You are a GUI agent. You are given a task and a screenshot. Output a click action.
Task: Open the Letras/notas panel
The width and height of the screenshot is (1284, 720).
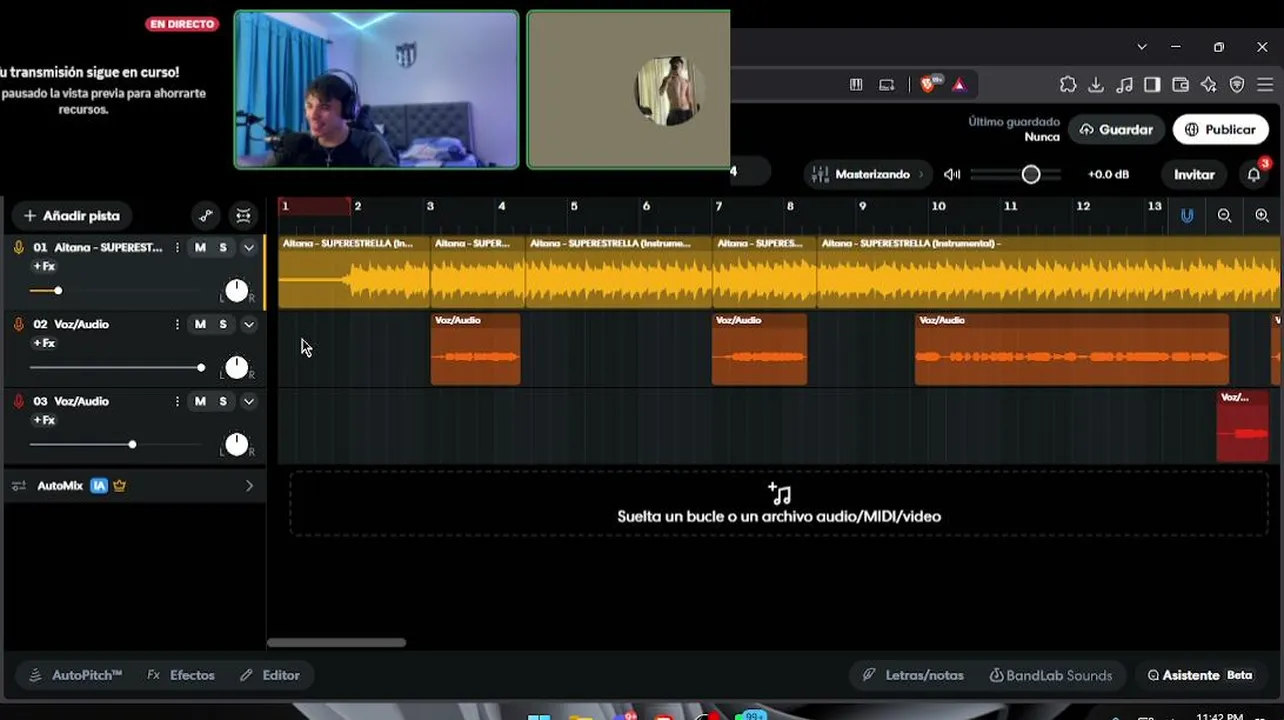914,675
